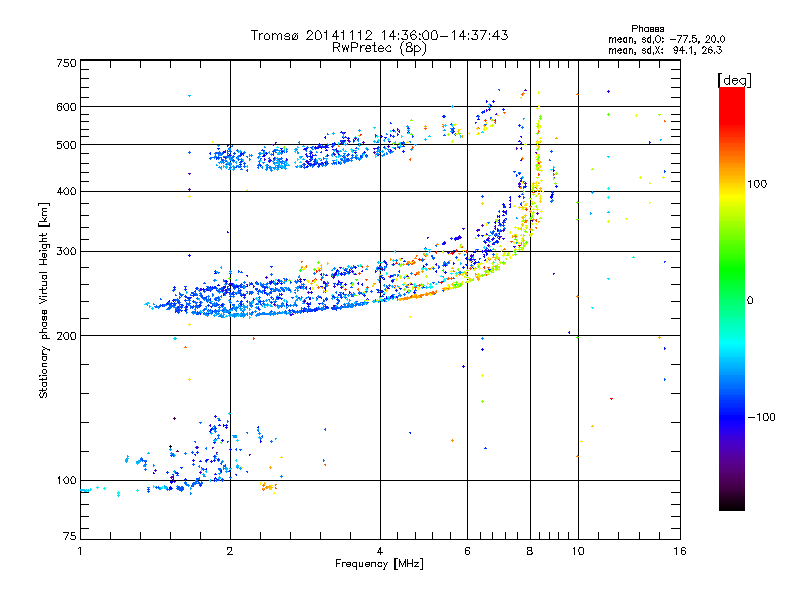The height and width of the screenshot is (600, 800).
Task: Click x-axis tick label '2'
Action: coord(230,551)
